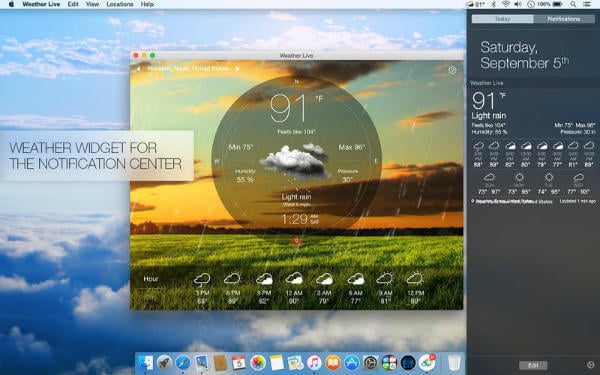
Task: Click the 'Weather Live' widget header
Action: pos(487,83)
